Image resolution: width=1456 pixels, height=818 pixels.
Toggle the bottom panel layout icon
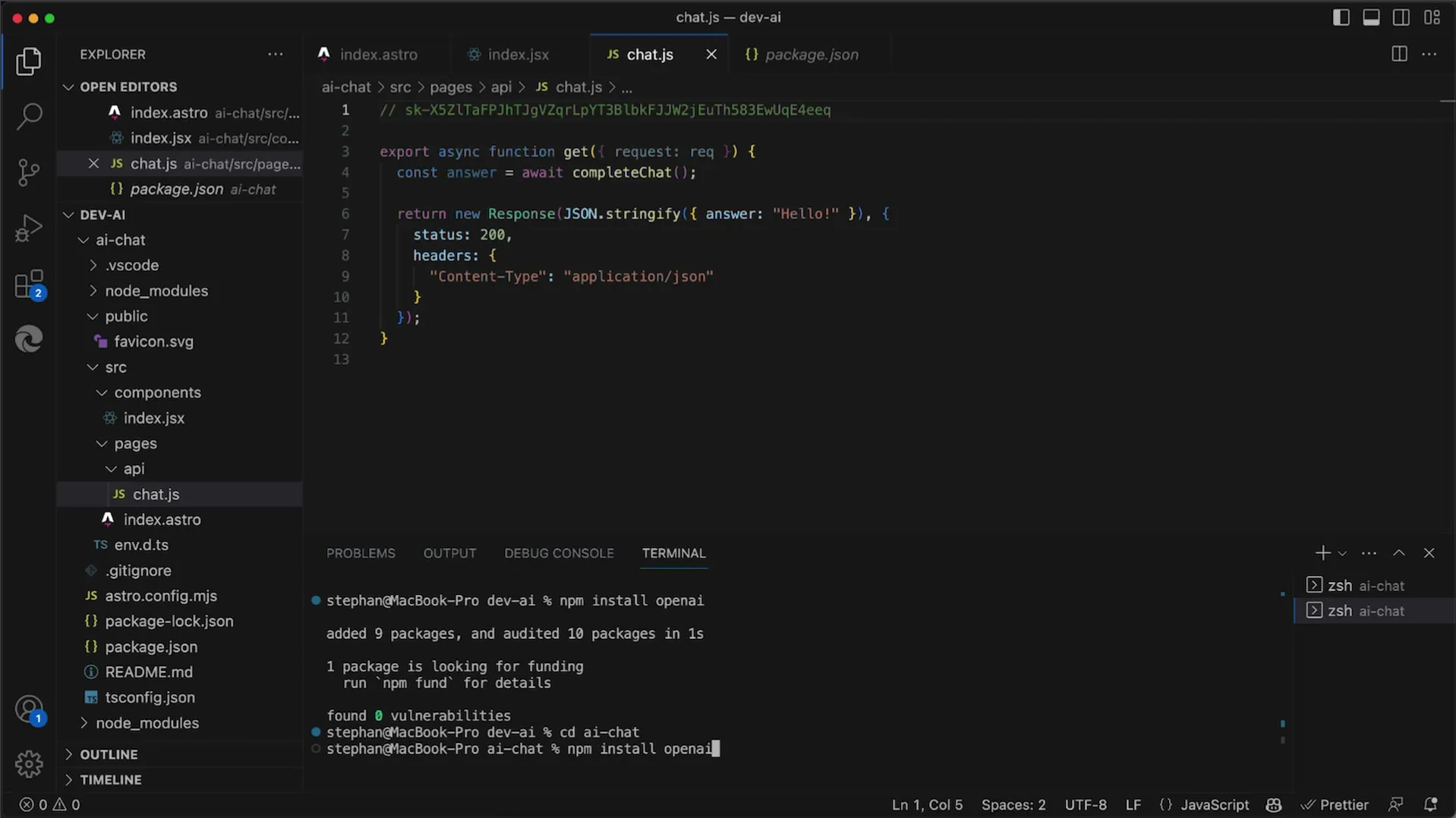[x=1371, y=17]
